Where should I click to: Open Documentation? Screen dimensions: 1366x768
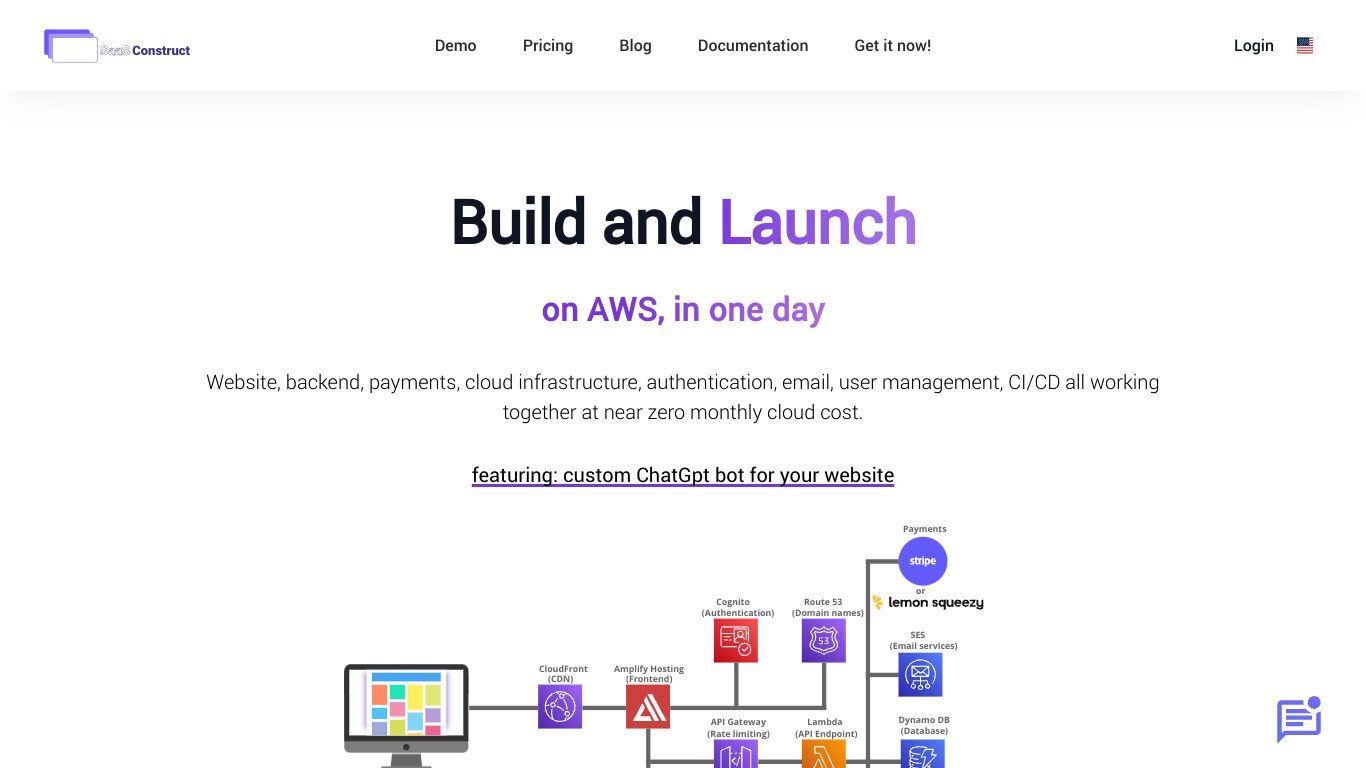click(x=753, y=46)
